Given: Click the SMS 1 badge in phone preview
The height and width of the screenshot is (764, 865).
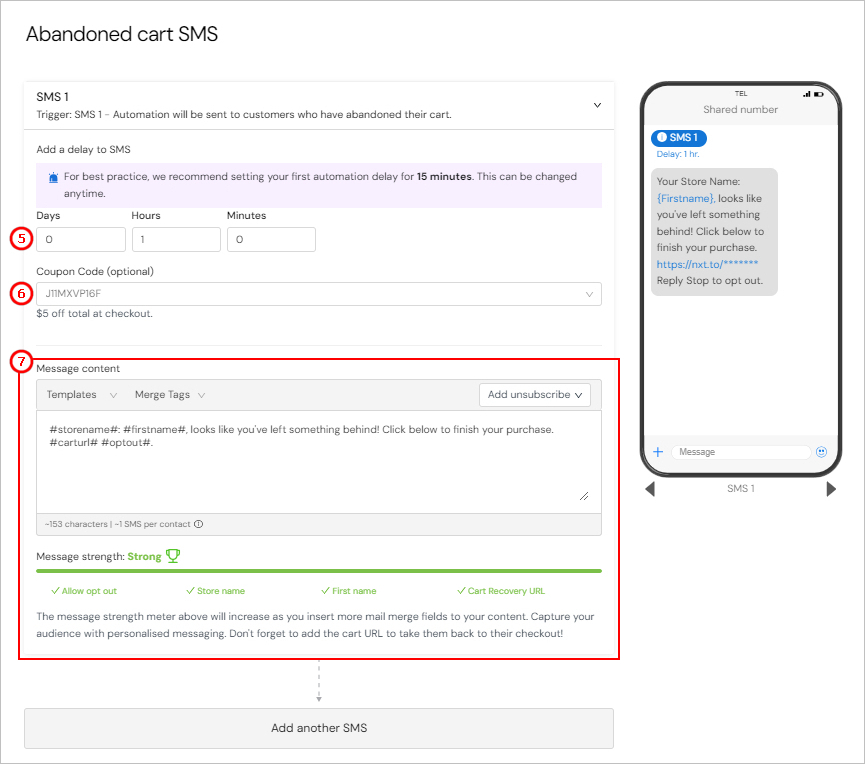Looking at the screenshot, I should click(679, 137).
